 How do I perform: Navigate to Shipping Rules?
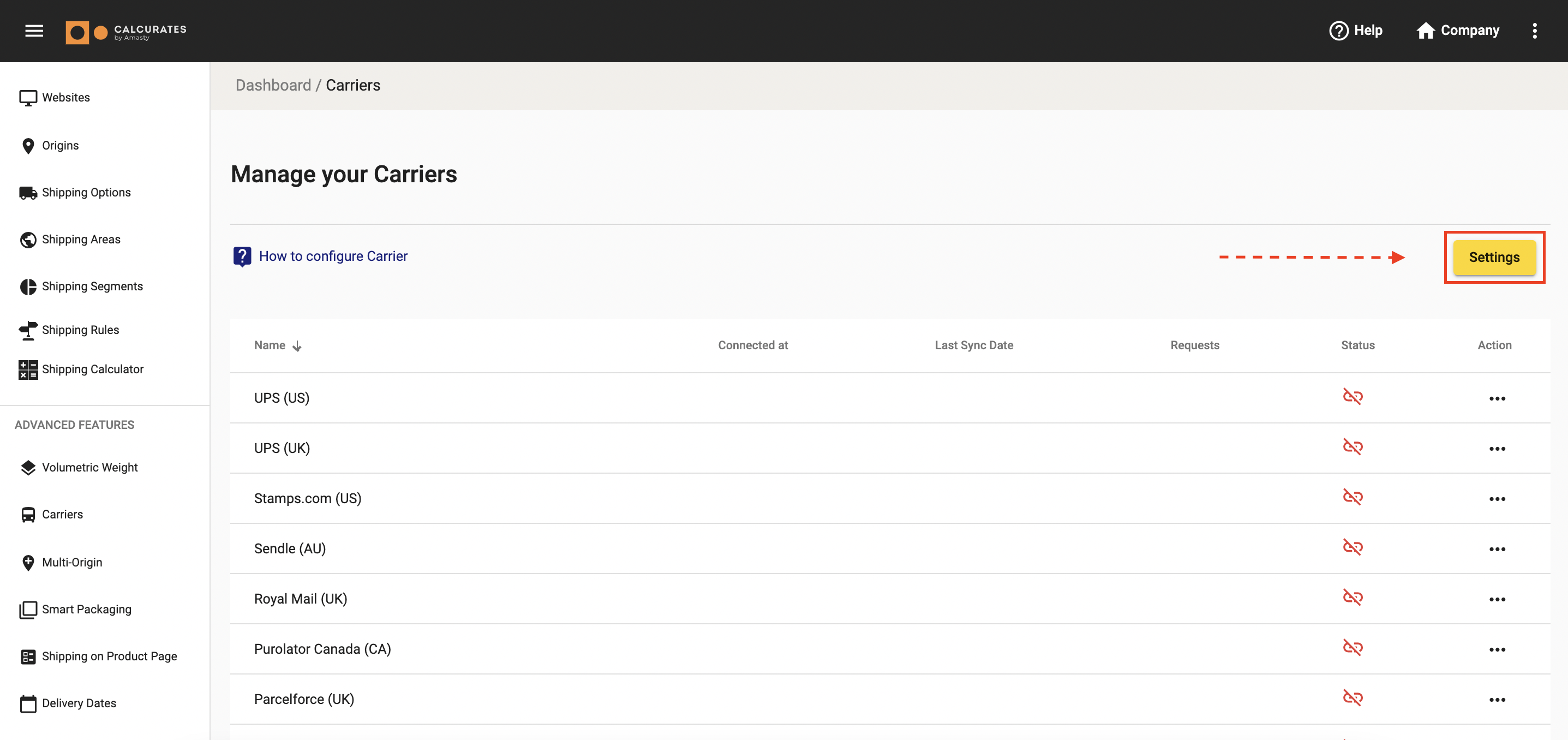[x=80, y=330]
